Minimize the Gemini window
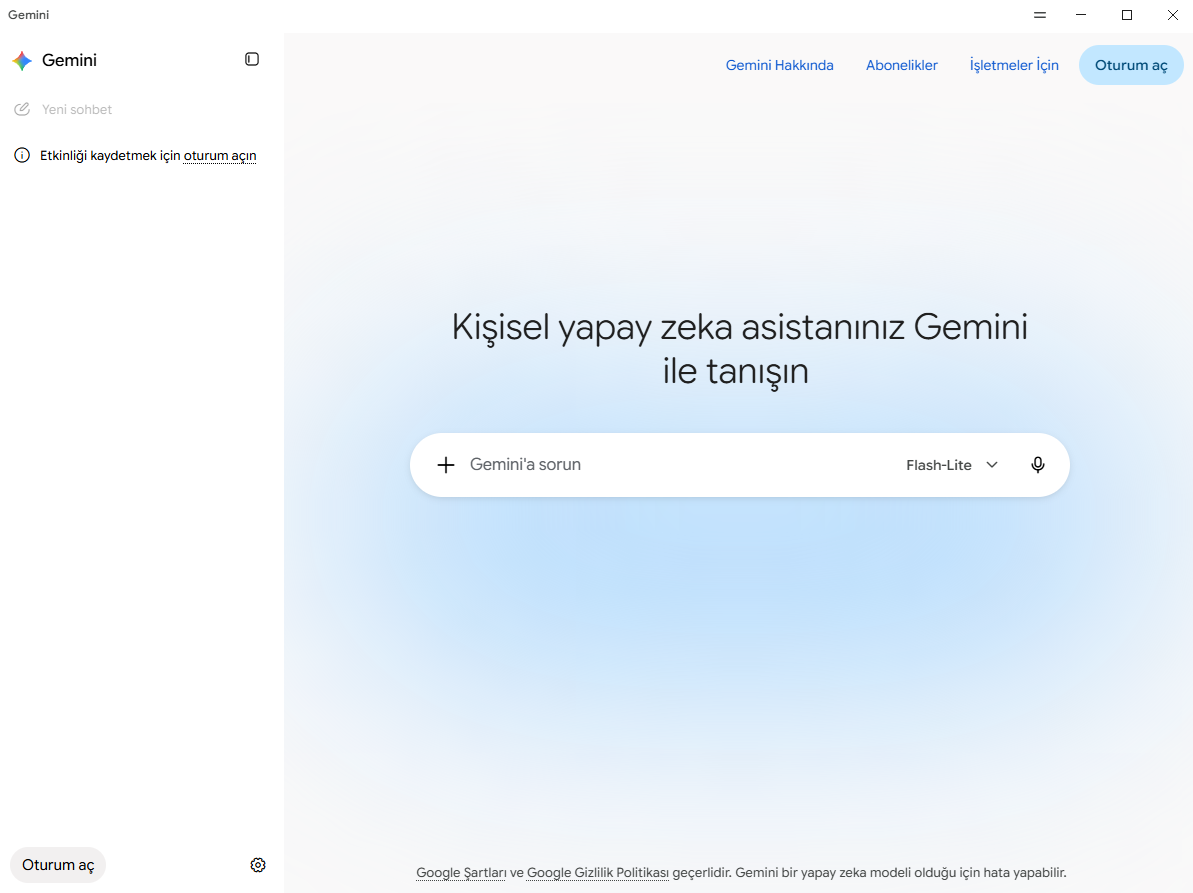Viewport: 1193px width, 893px height. pyautogui.click(x=1081, y=15)
